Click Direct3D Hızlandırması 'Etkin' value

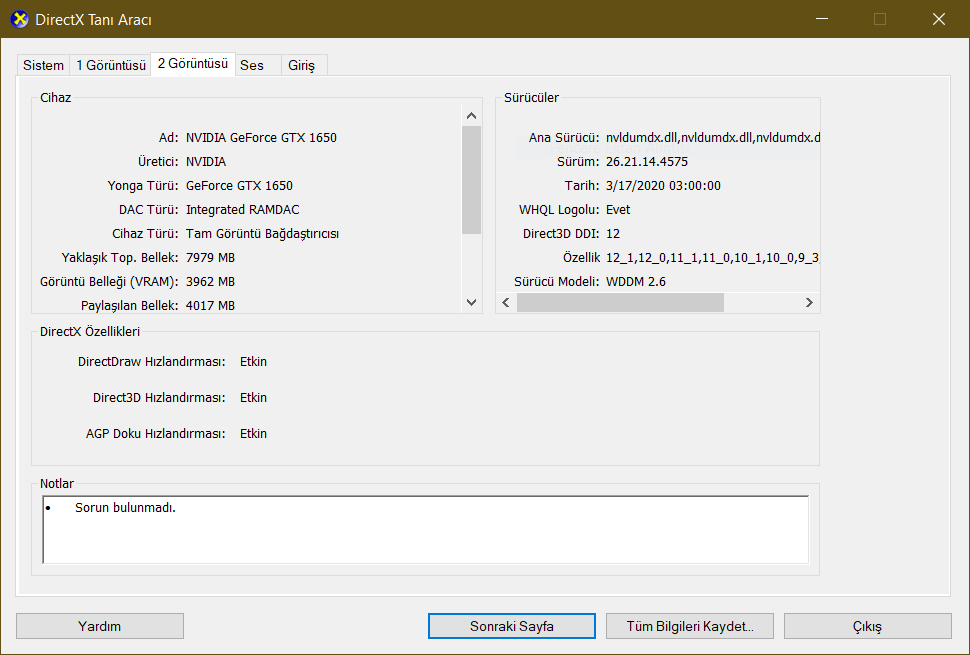click(254, 397)
